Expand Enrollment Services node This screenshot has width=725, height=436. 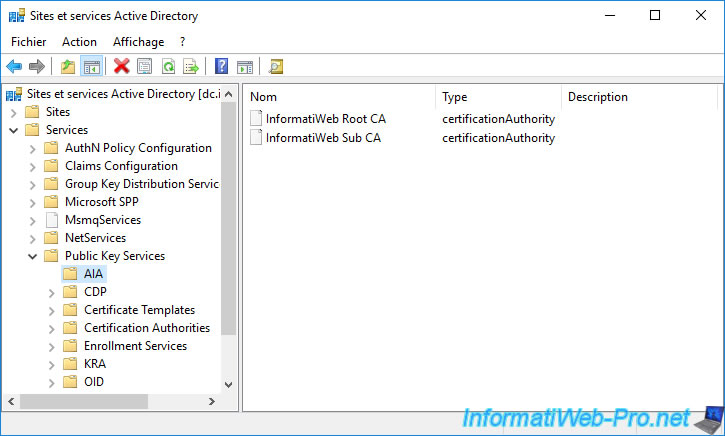[x=51, y=347]
